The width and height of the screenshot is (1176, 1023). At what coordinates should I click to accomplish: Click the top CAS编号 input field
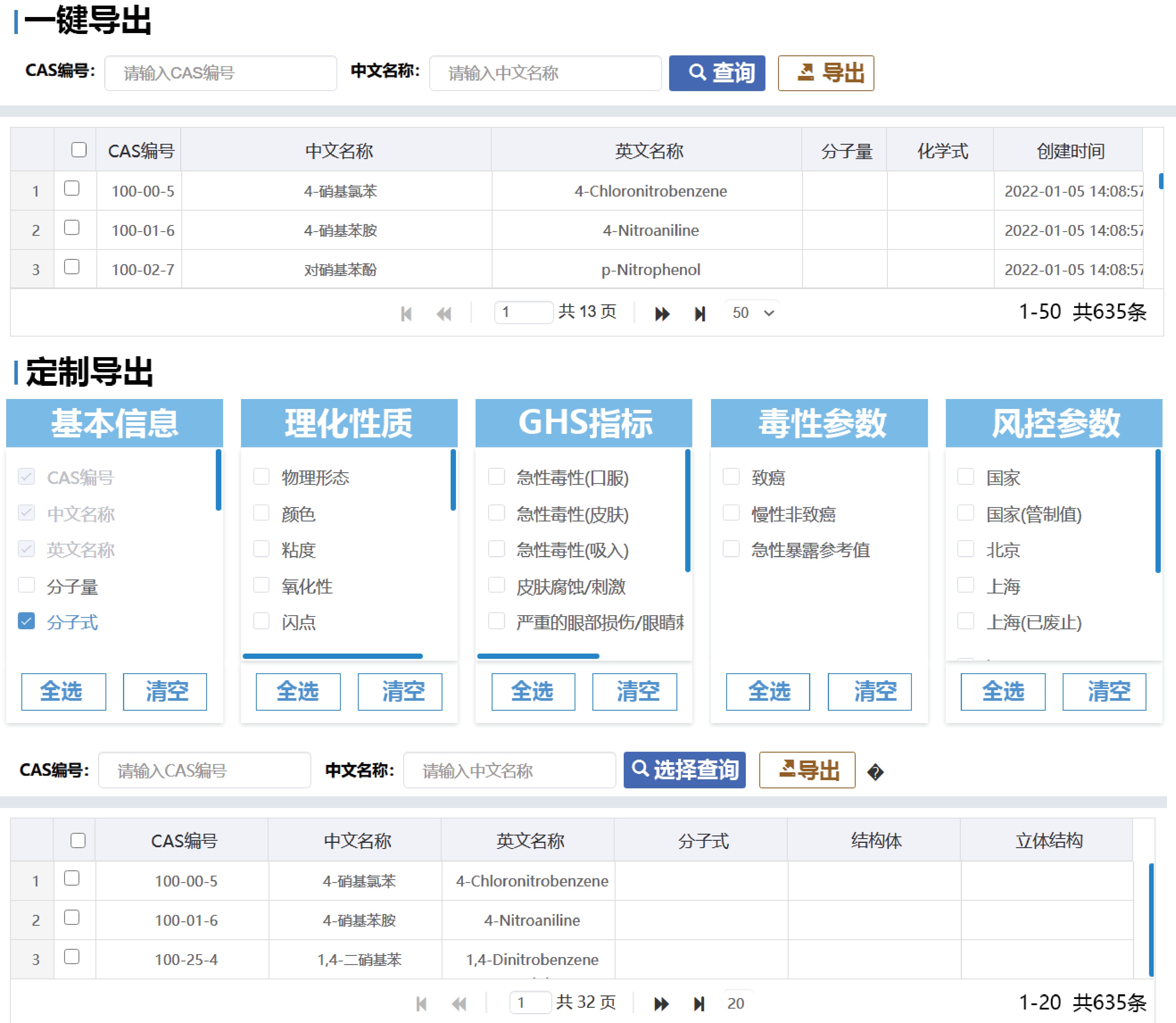[220, 73]
